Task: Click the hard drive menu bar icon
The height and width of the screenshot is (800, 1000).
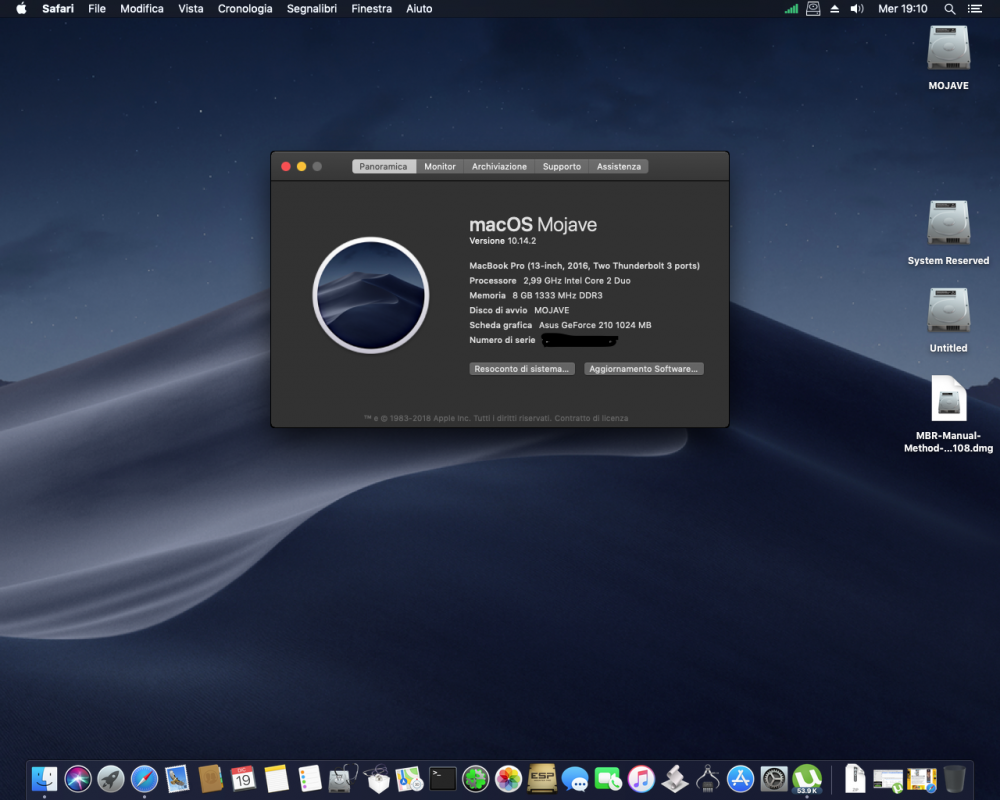Action: 813,8
